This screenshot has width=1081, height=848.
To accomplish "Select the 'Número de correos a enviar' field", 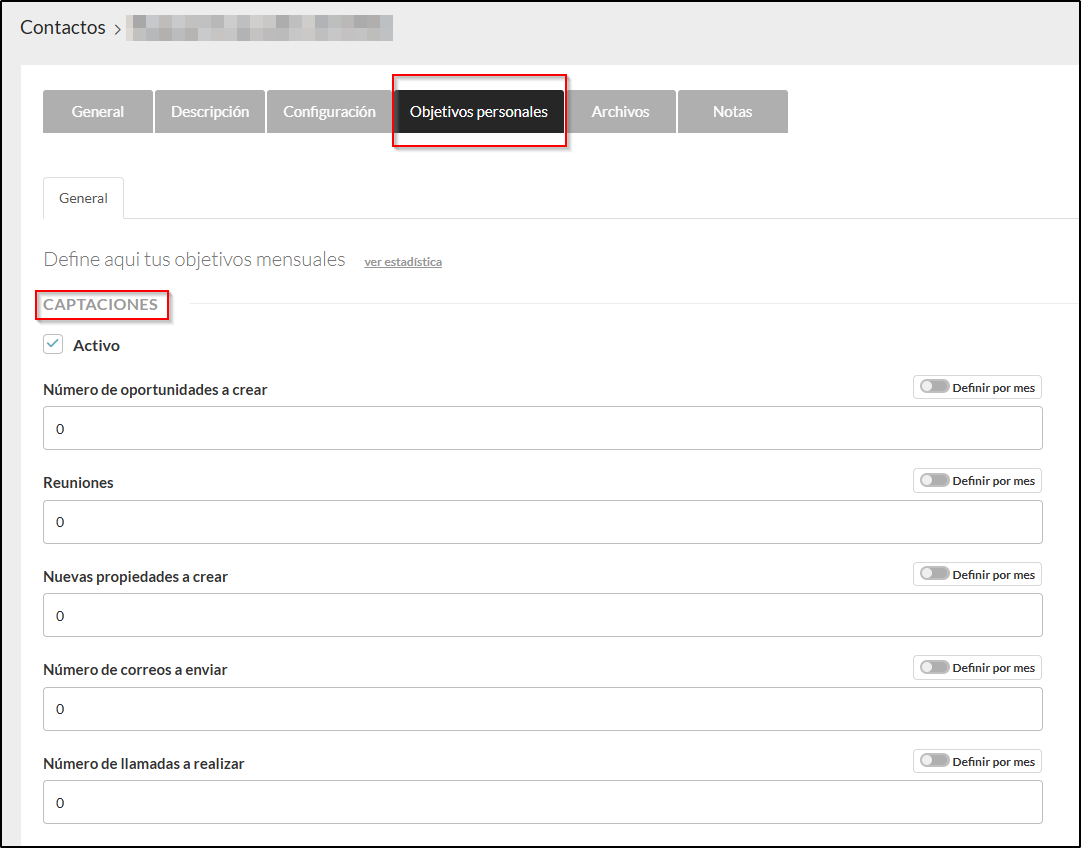I will pos(542,709).
